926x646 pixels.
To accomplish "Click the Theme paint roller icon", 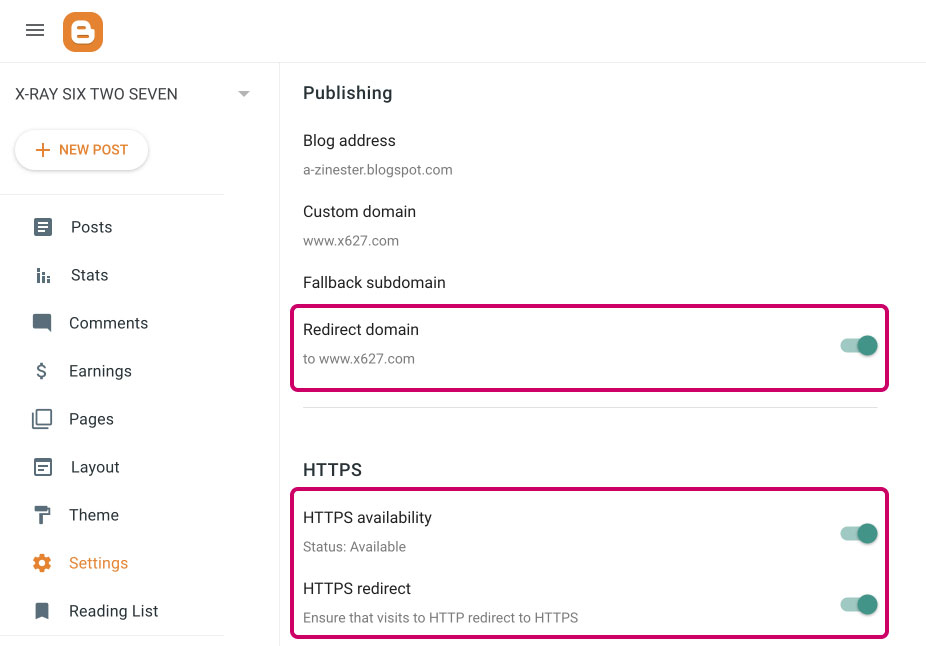I will [x=42, y=515].
